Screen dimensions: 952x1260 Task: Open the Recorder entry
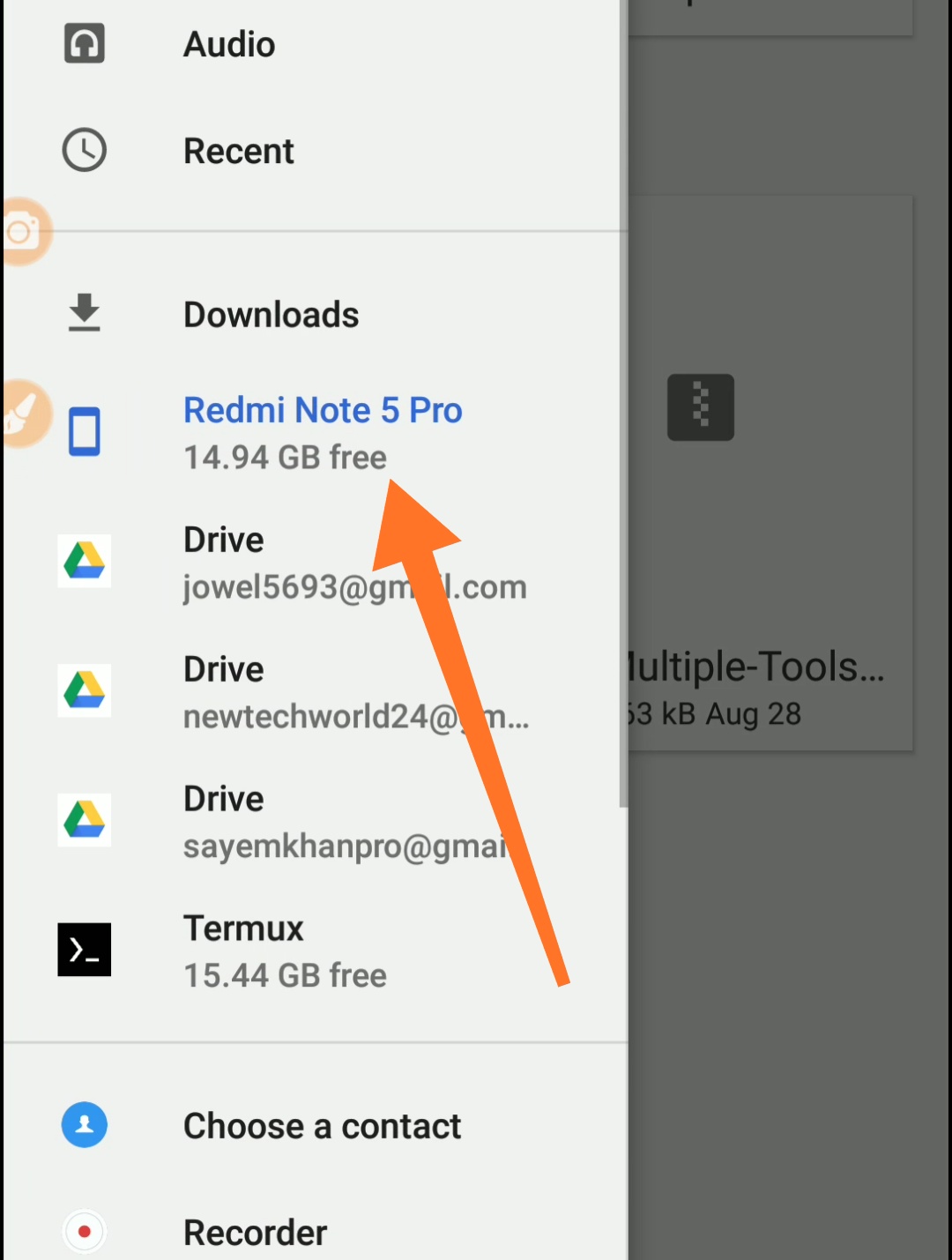point(316,1232)
